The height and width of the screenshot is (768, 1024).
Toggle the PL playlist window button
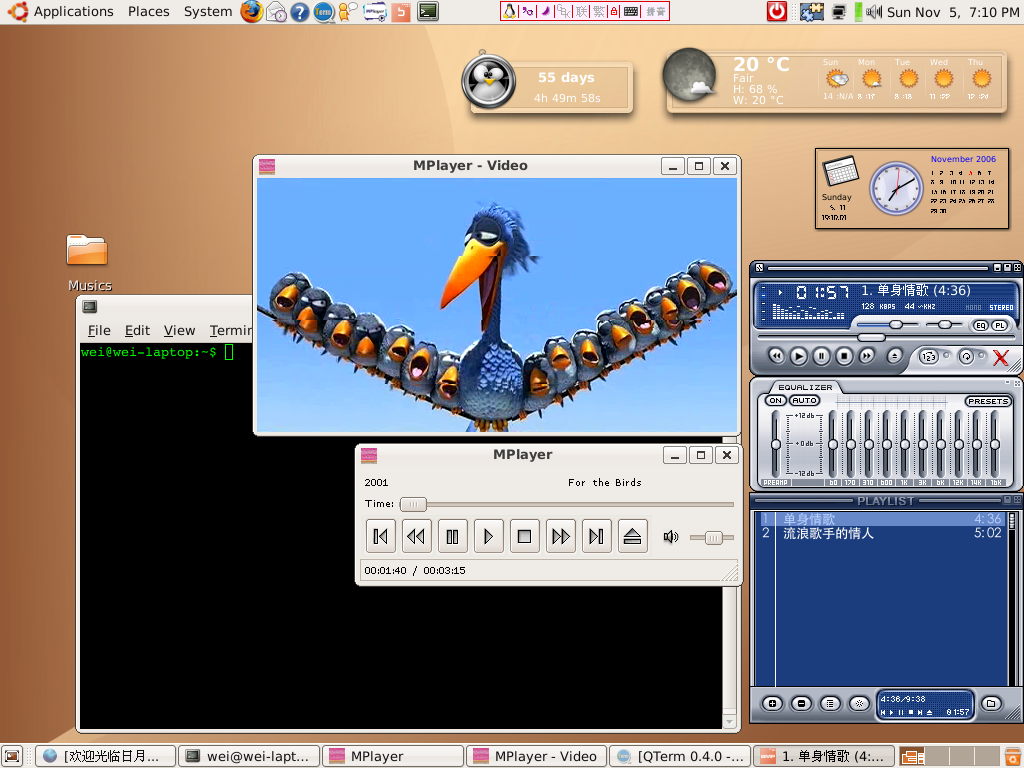(1000, 325)
